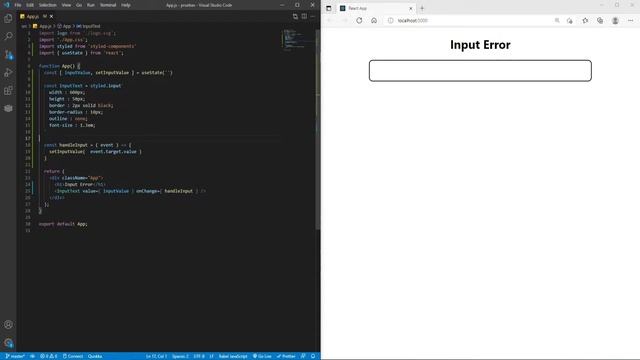Viewport: 640px width, 360px height.
Task: Open the Run menu
Action: (91, 5)
